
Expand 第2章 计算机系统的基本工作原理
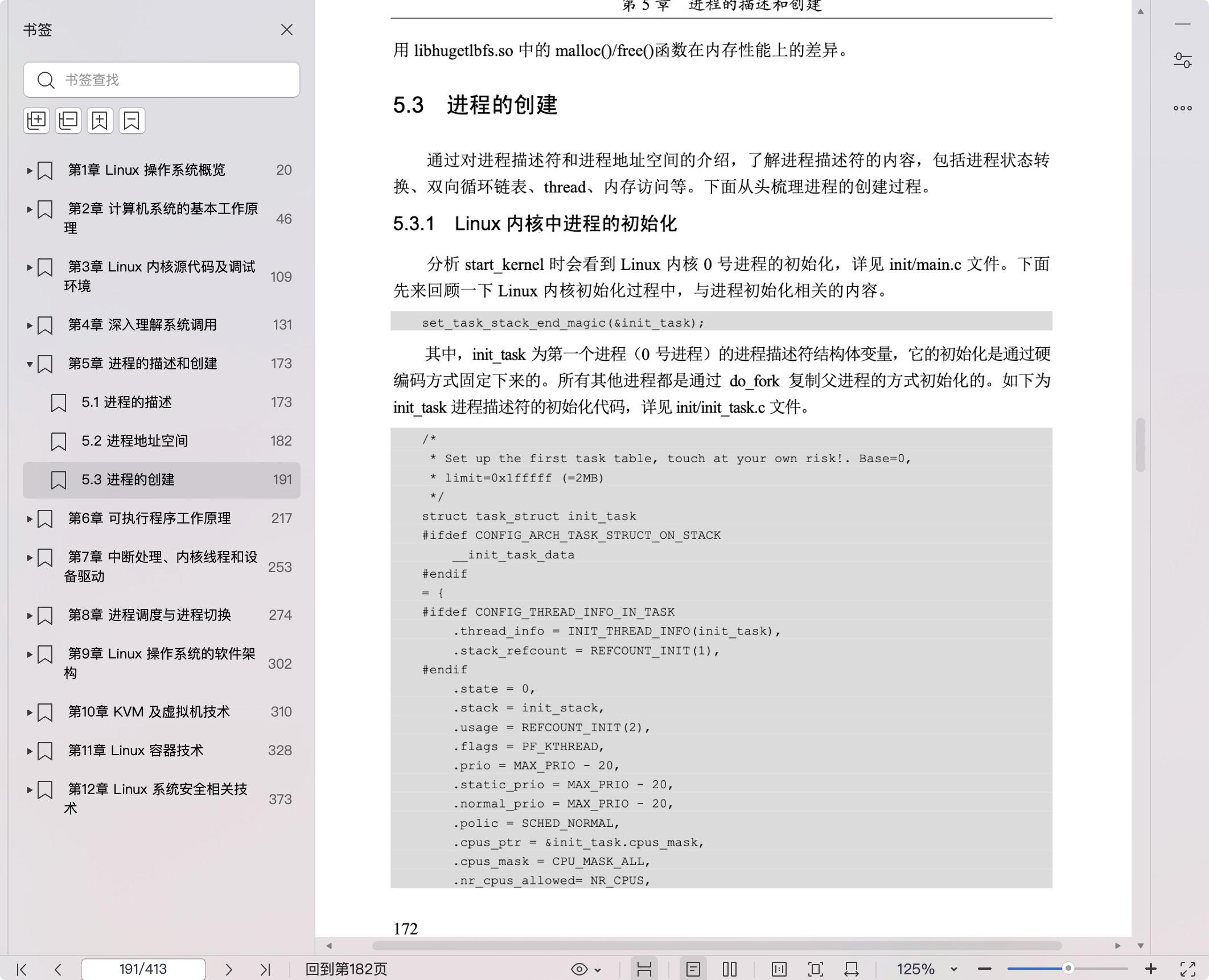pyautogui.click(x=30, y=209)
